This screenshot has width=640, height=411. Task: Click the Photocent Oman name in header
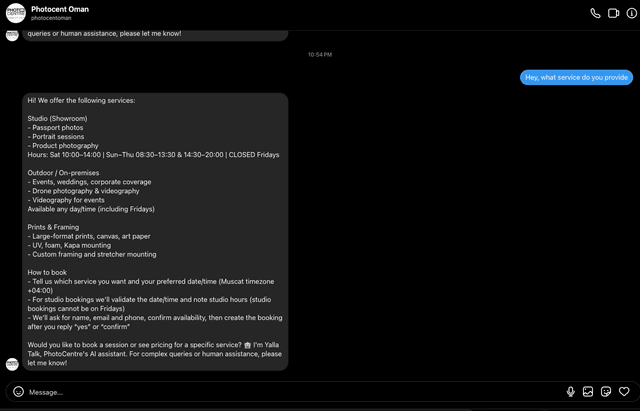[x=60, y=9]
